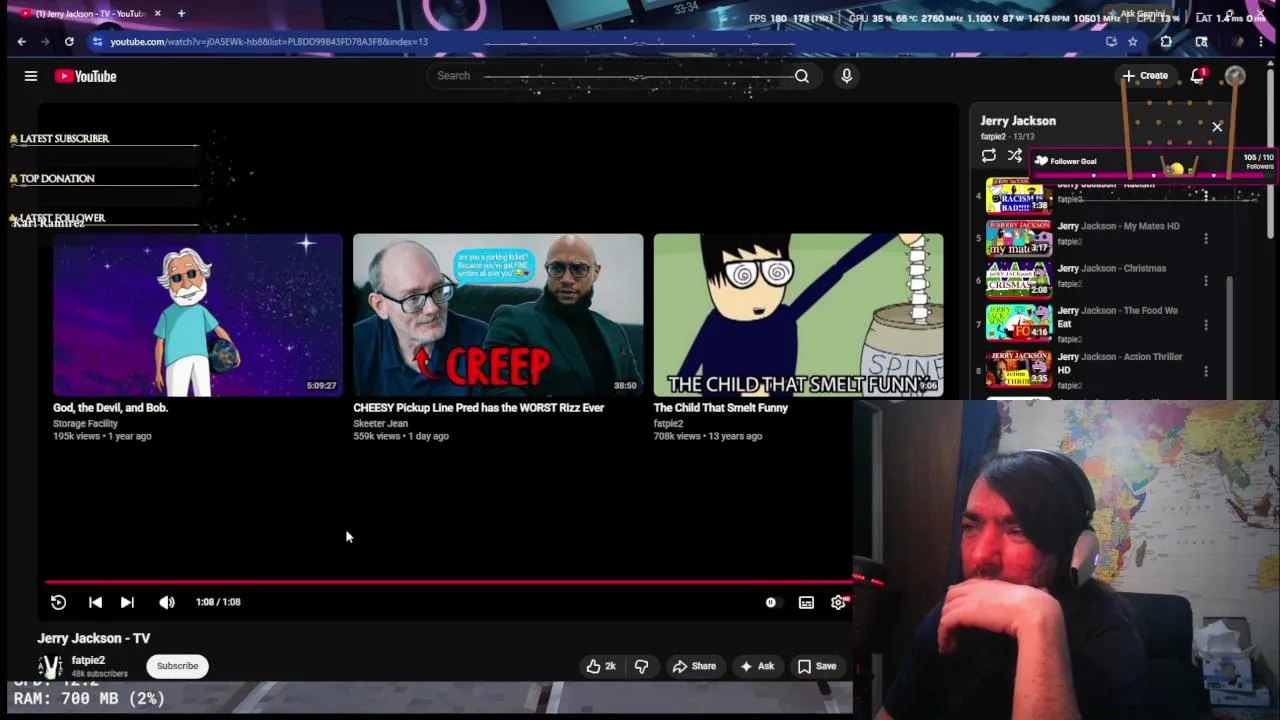This screenshot has height=720, width=1280.
Task: Share the Jerry Jackson - TV video
Action: tap(694, 666)
